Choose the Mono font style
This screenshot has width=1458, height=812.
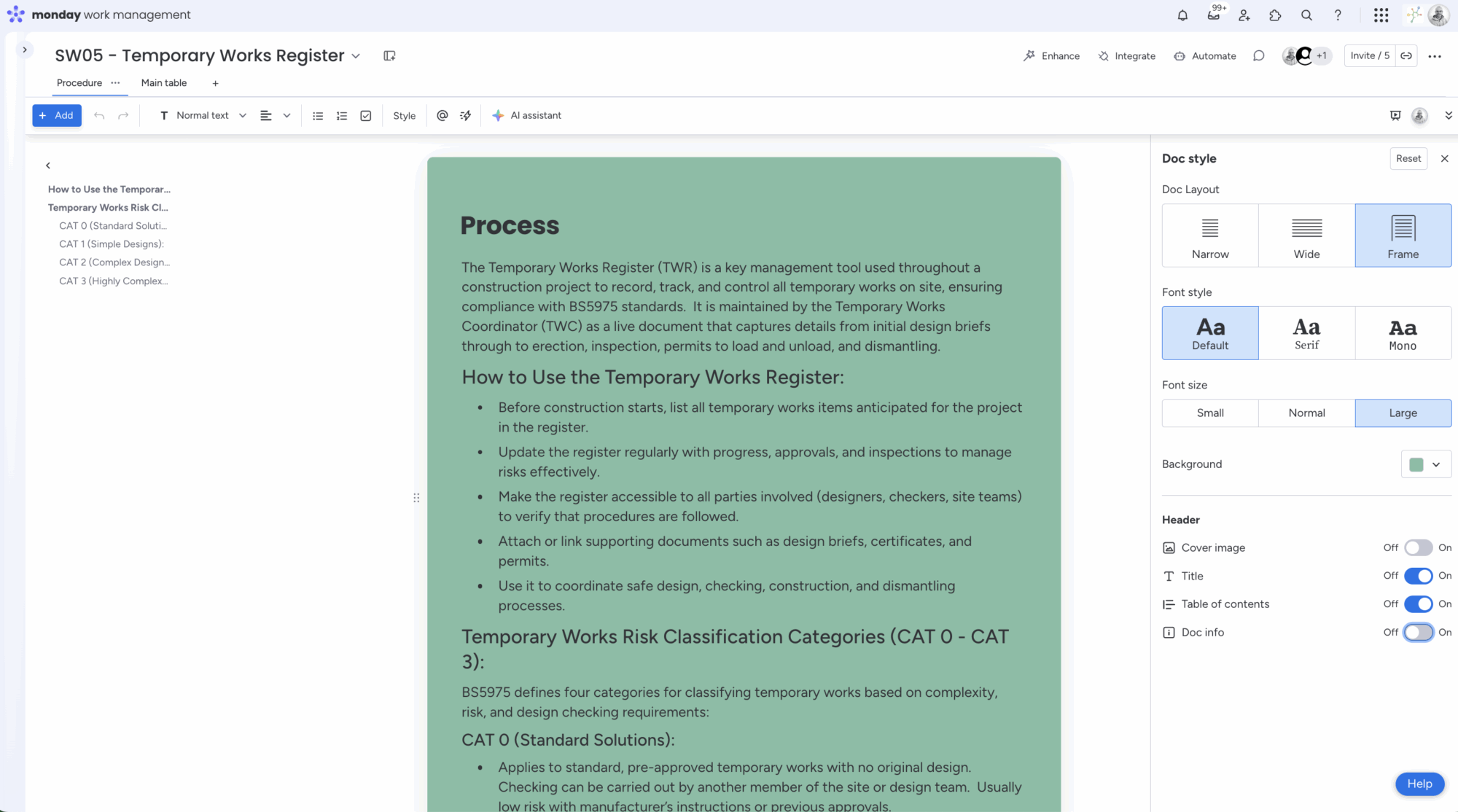(1403, 333)
